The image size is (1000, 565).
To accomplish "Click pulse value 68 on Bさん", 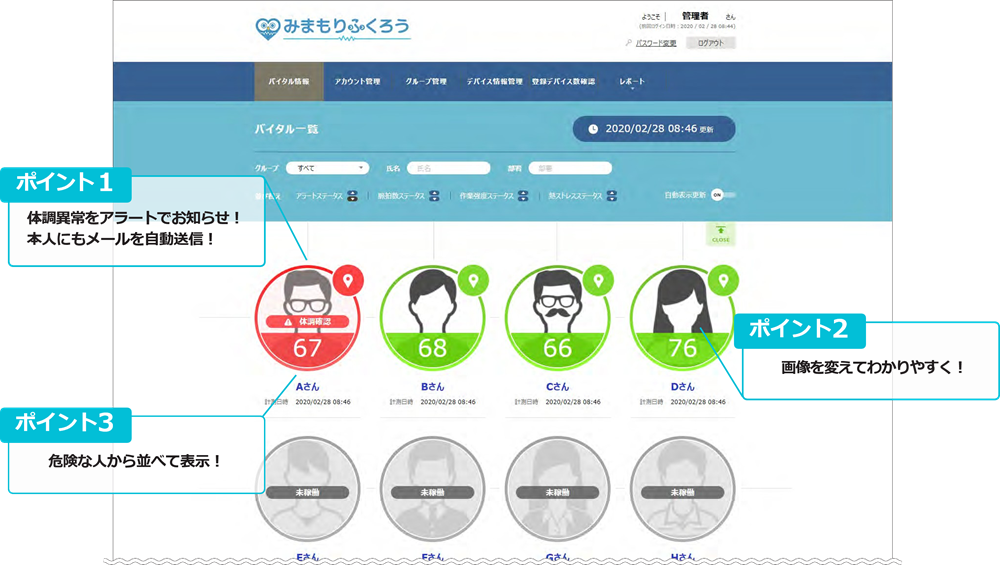I will (x=432, y=348).
